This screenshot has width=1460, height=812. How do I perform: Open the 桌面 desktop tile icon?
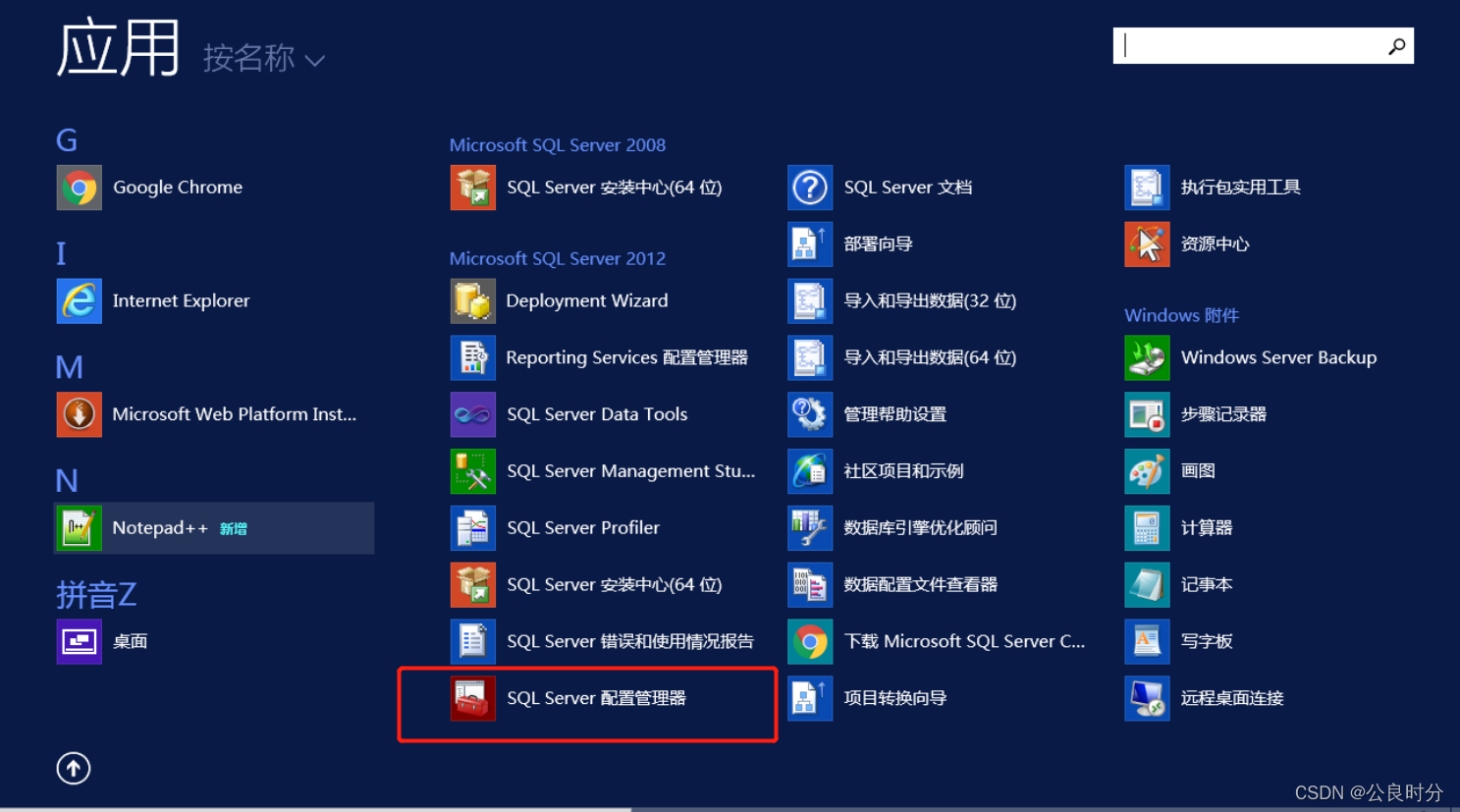pos(80,642)
